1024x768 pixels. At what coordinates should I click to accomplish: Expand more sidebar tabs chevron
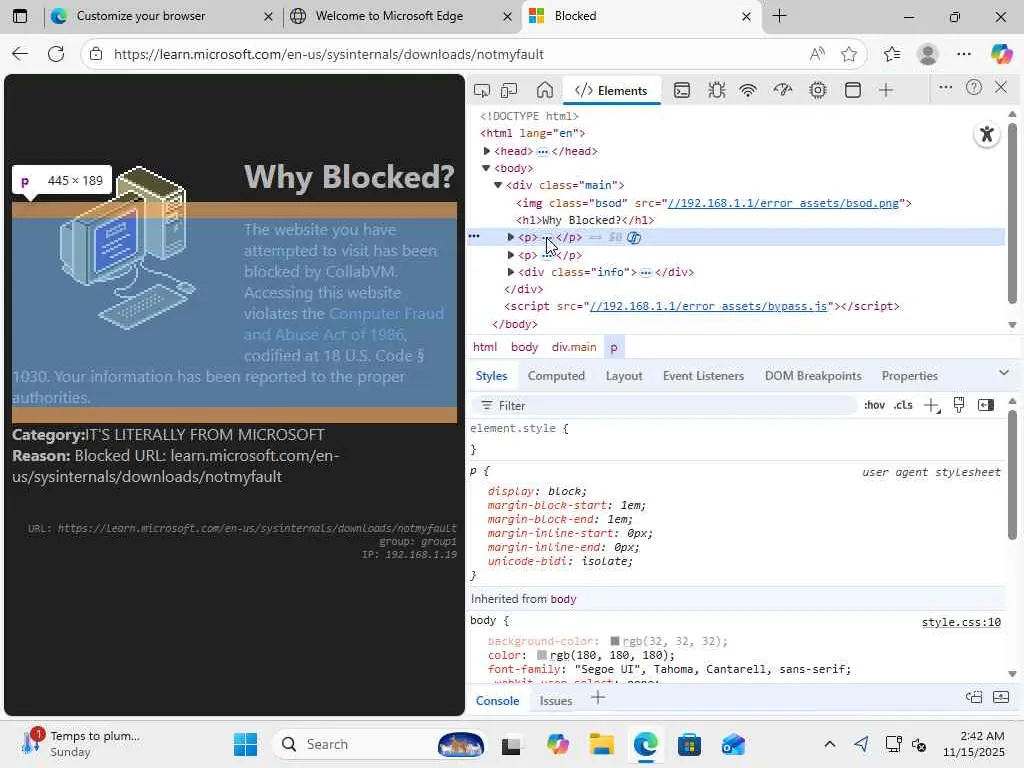(1004, 373)
